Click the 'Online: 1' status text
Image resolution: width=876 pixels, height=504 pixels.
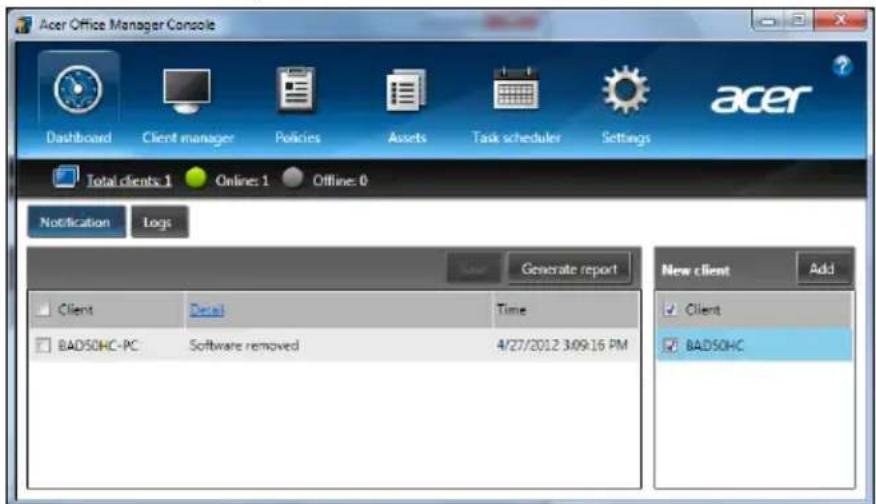pyautogui.click(x=242, y=180)
